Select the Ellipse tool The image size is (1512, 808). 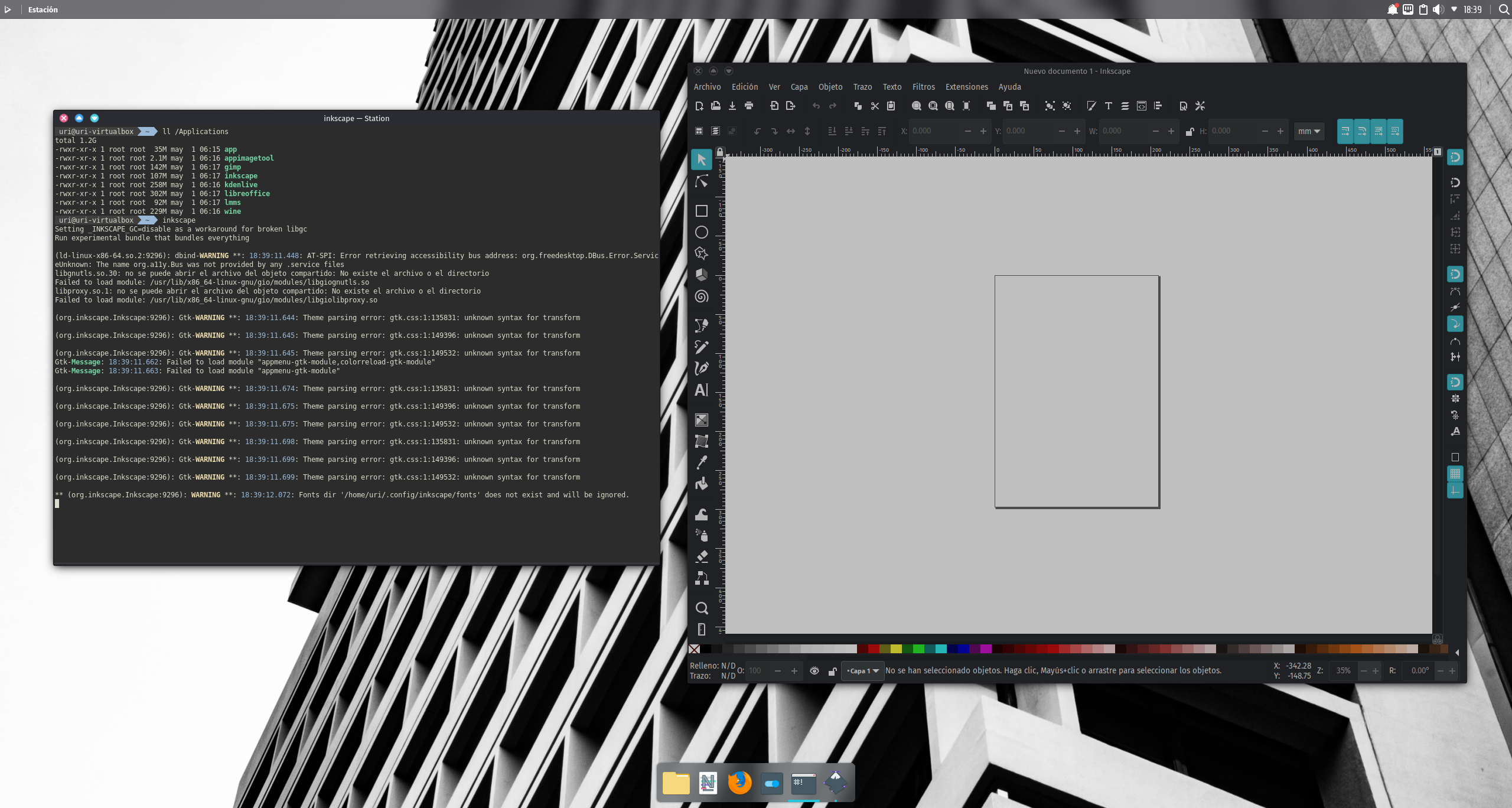pos(702,232)
